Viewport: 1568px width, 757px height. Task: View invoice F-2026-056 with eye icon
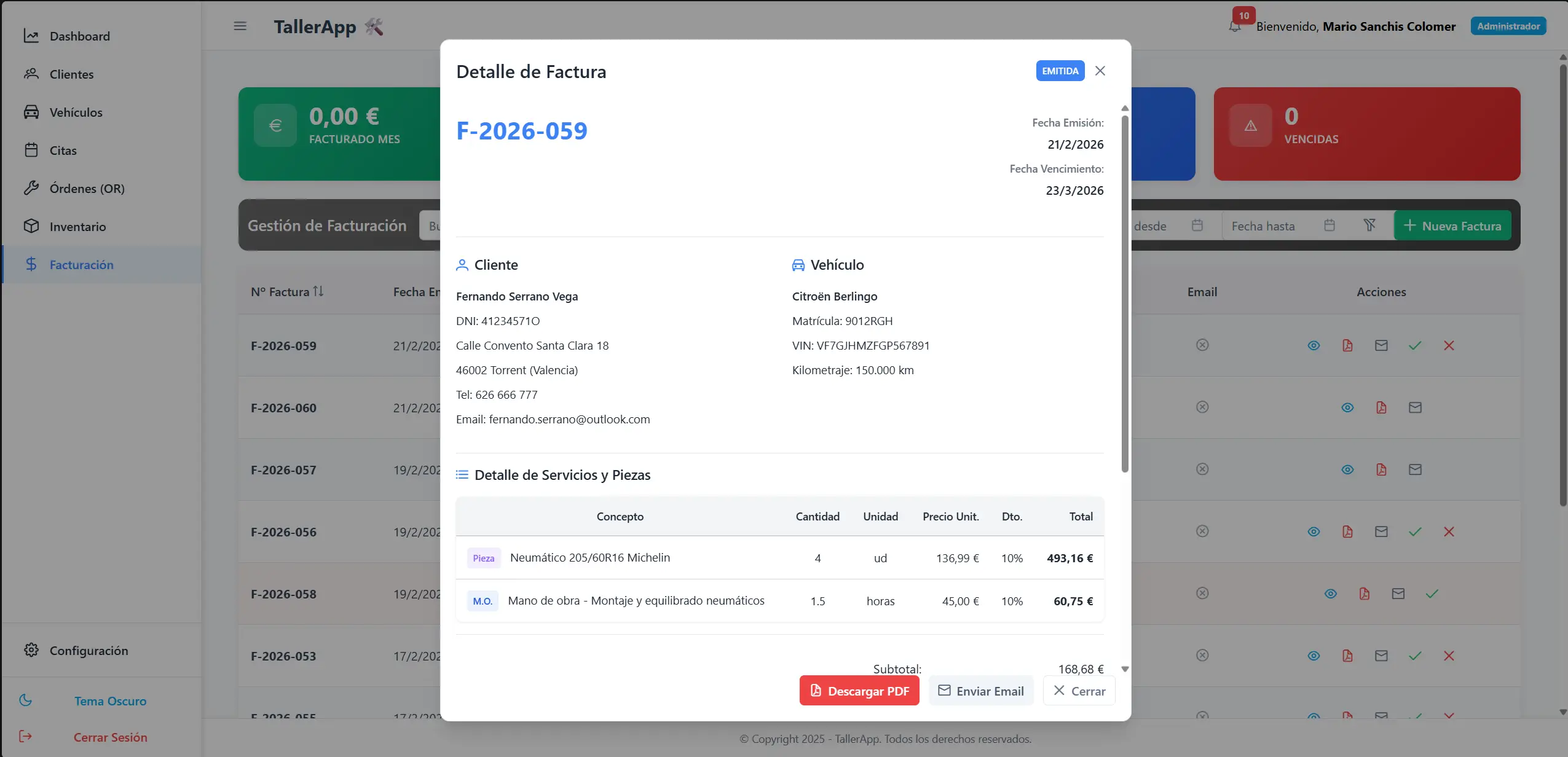1314,531
